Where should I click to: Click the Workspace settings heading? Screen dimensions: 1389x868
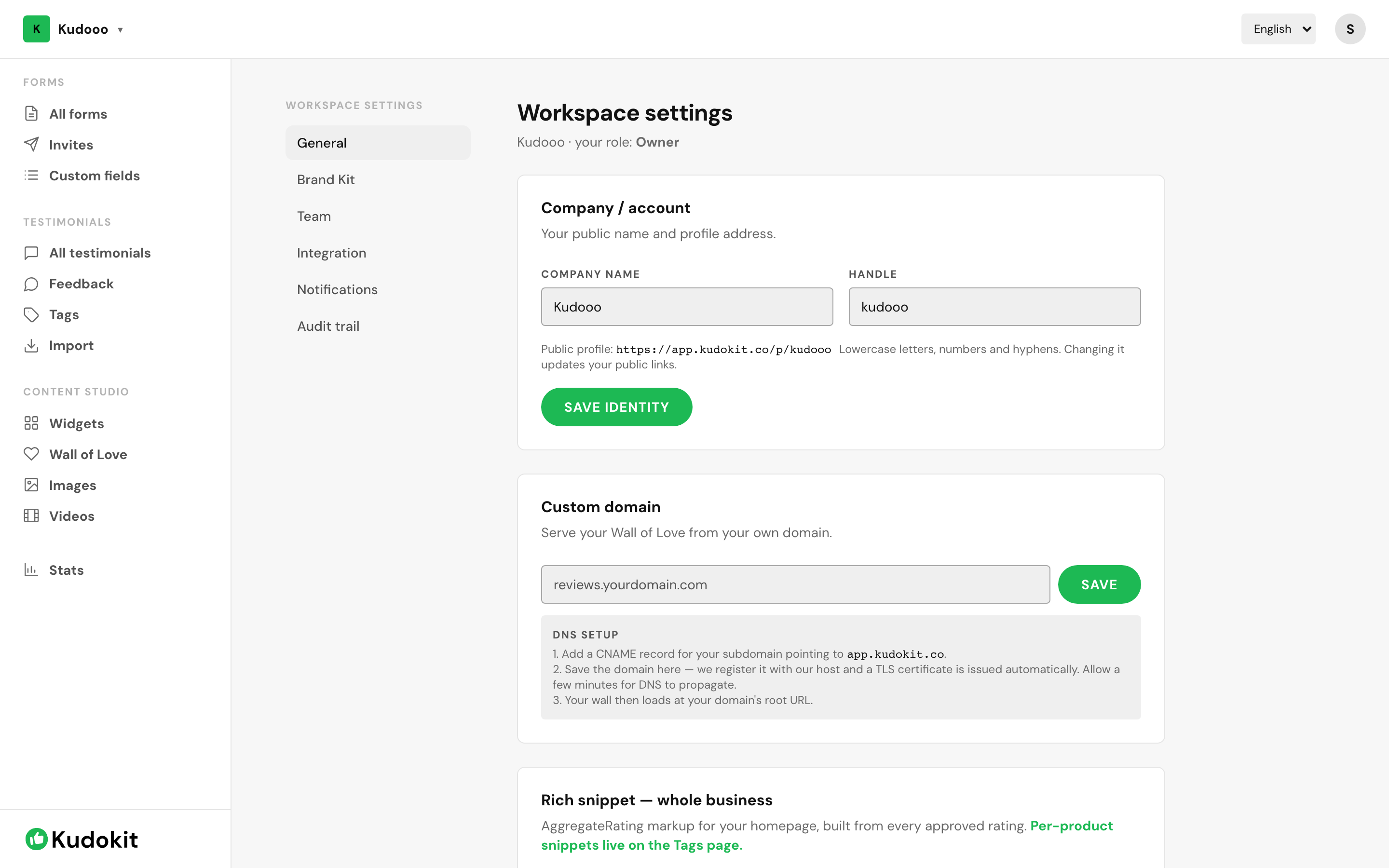coord(625,113)
